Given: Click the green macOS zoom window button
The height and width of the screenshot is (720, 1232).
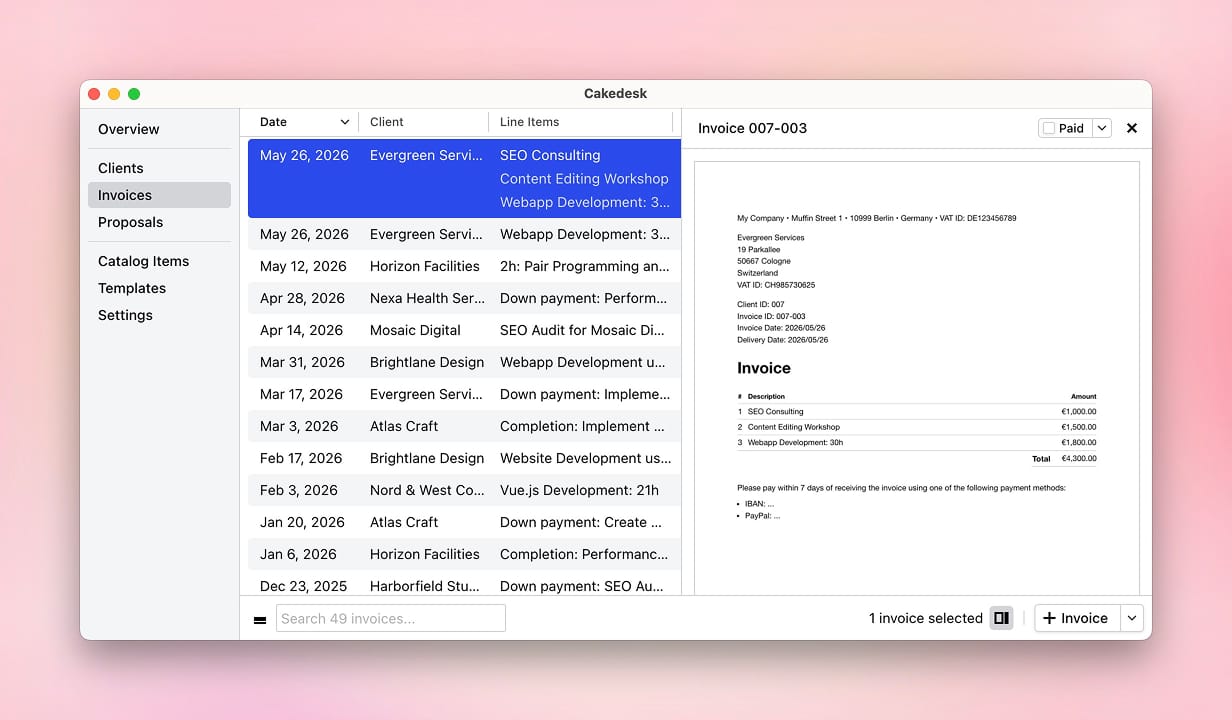Looking at the screenshot, I should point(134,94).
